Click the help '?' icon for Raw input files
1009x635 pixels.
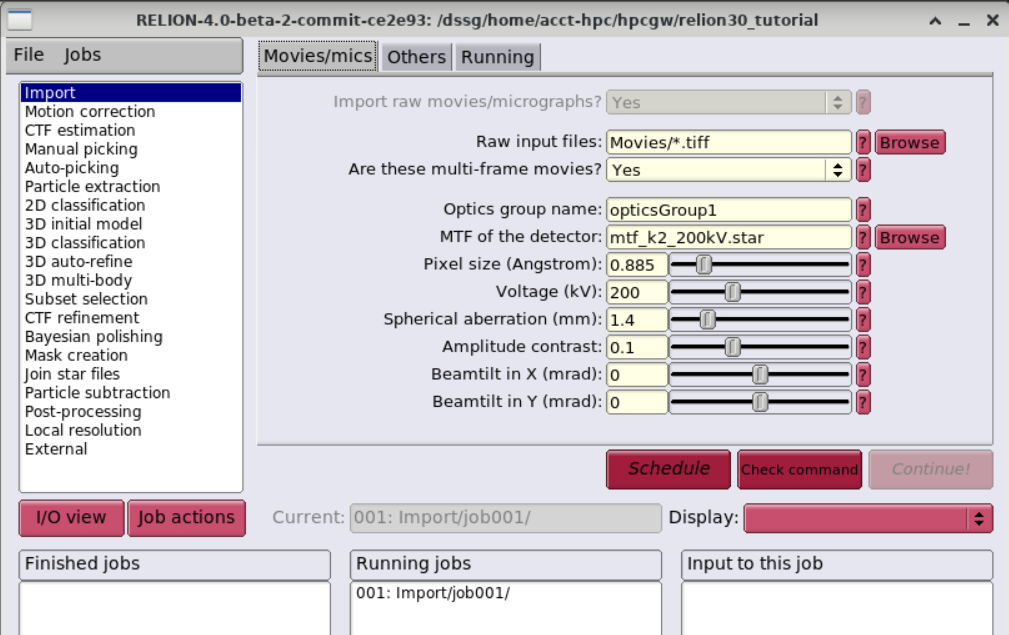point(863,142)
